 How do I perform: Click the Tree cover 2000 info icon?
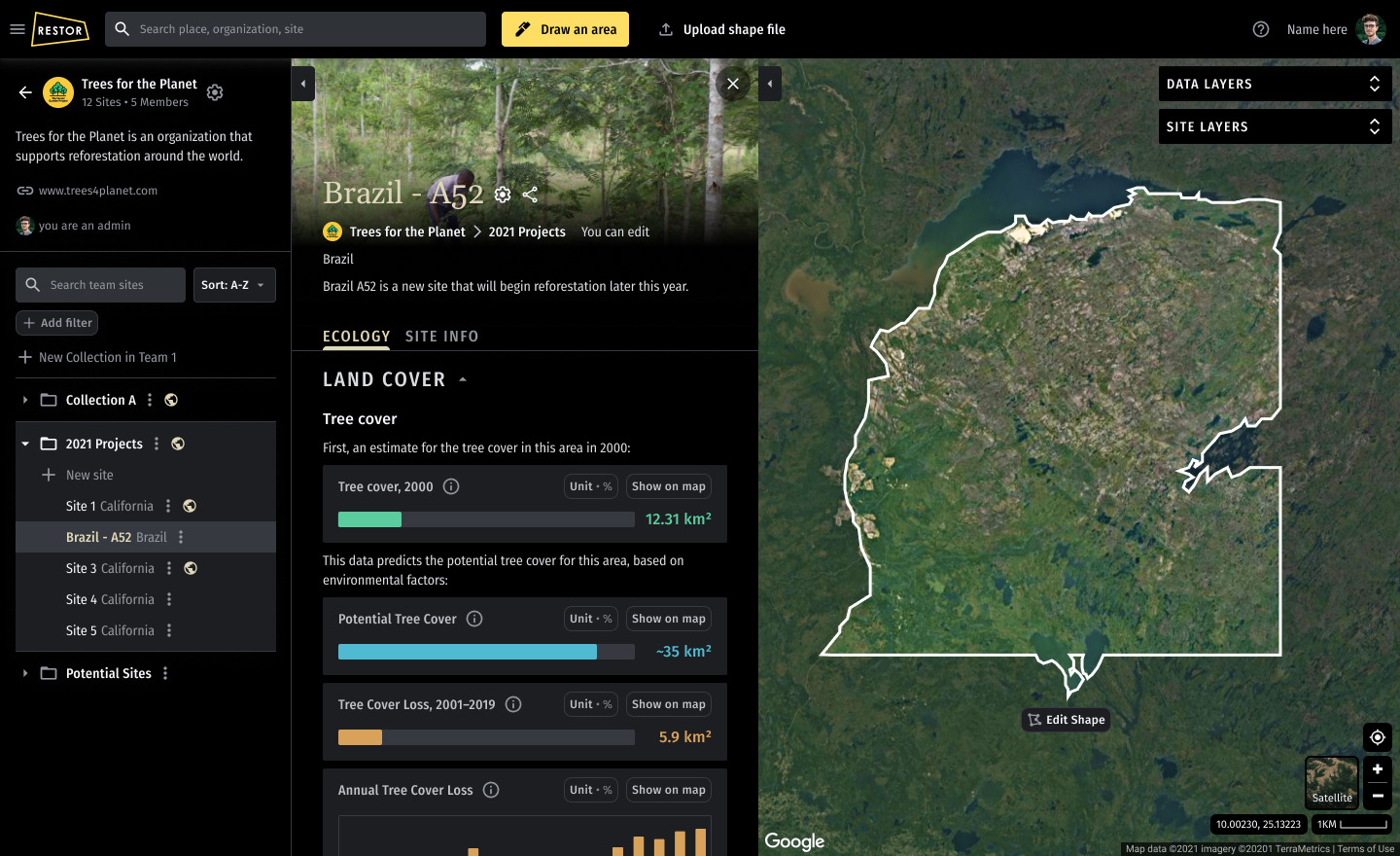(450, 485)
